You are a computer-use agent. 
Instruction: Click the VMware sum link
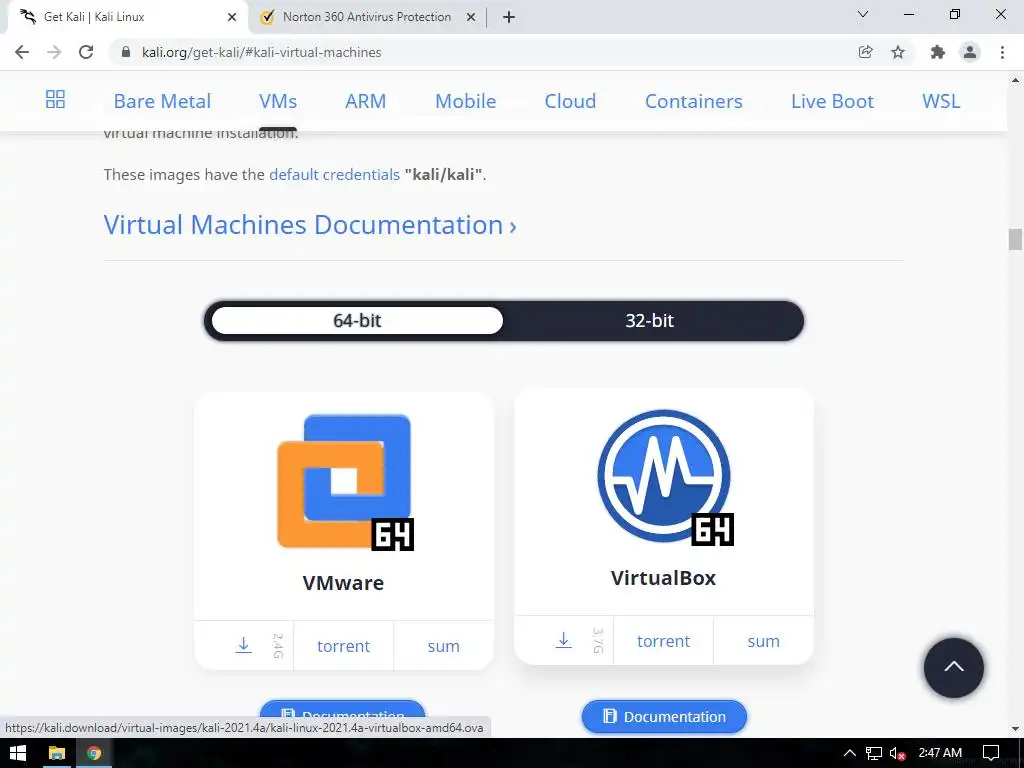(443, 646)
